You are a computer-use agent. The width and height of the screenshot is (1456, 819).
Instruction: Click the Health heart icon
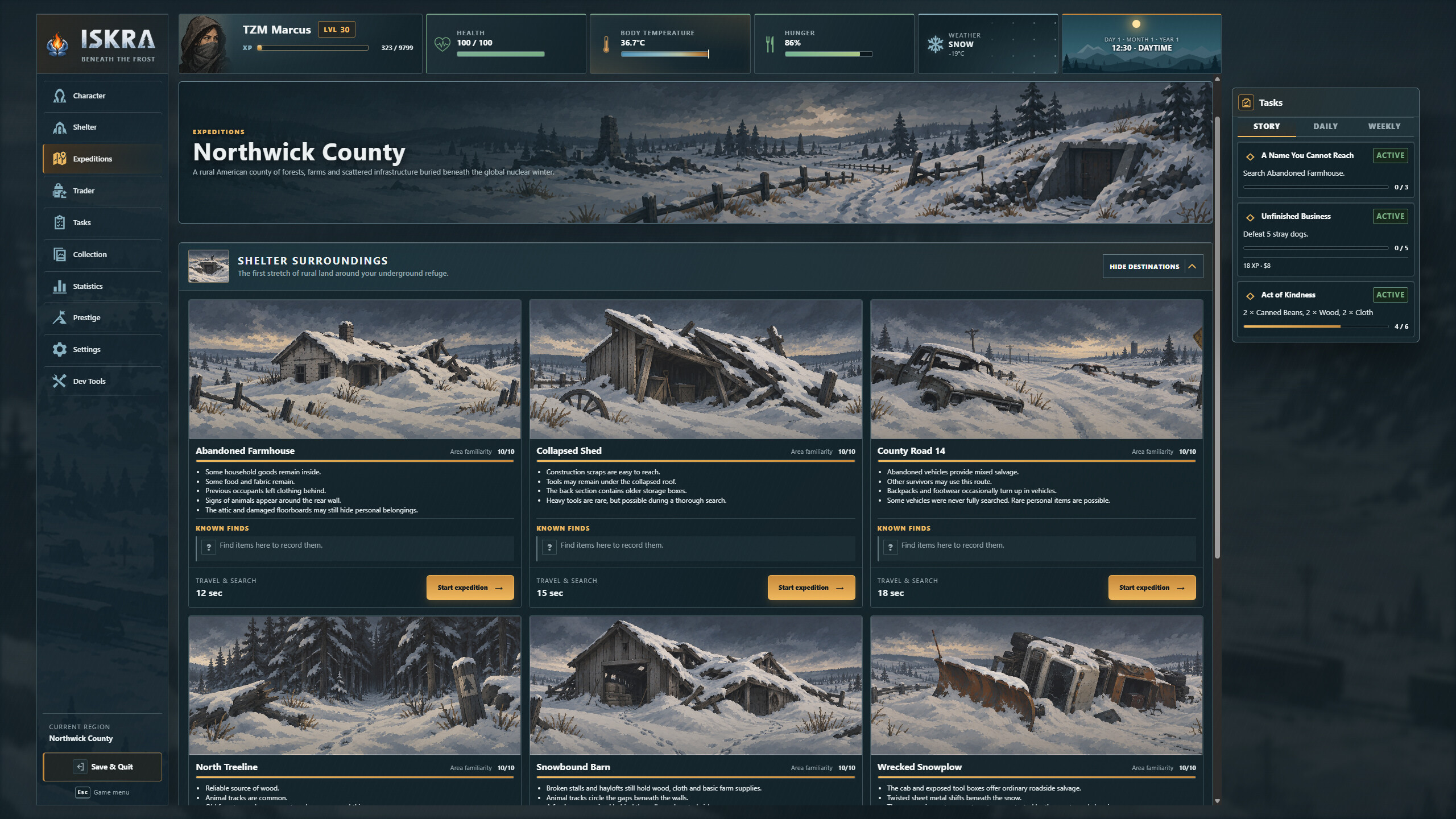click(x=442, y=44)
